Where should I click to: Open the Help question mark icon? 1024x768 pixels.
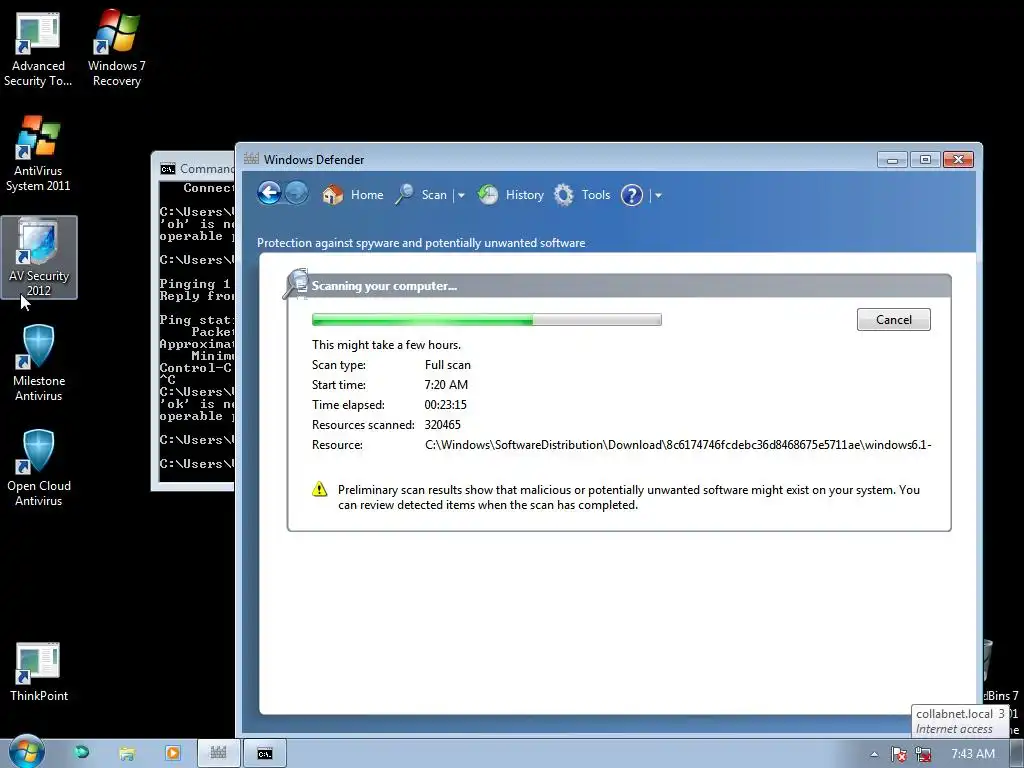tap(632, 195)
